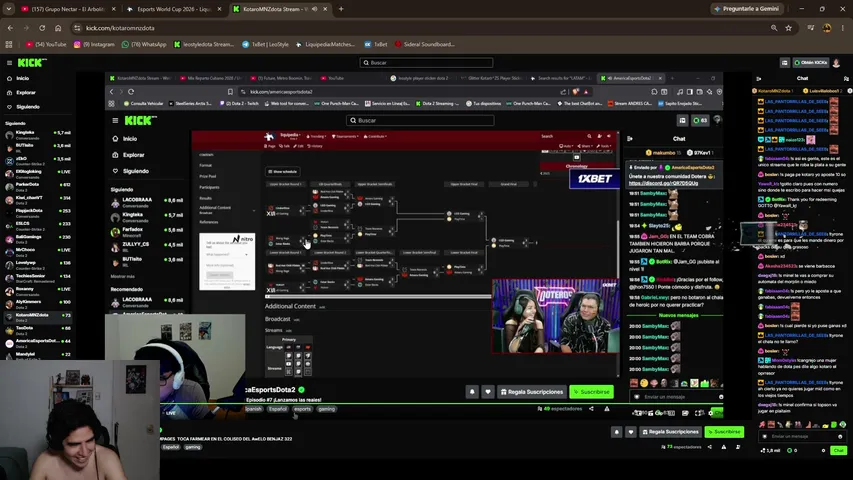
Task: Click the shield icon in chat input
Action: tap(764, 436)
